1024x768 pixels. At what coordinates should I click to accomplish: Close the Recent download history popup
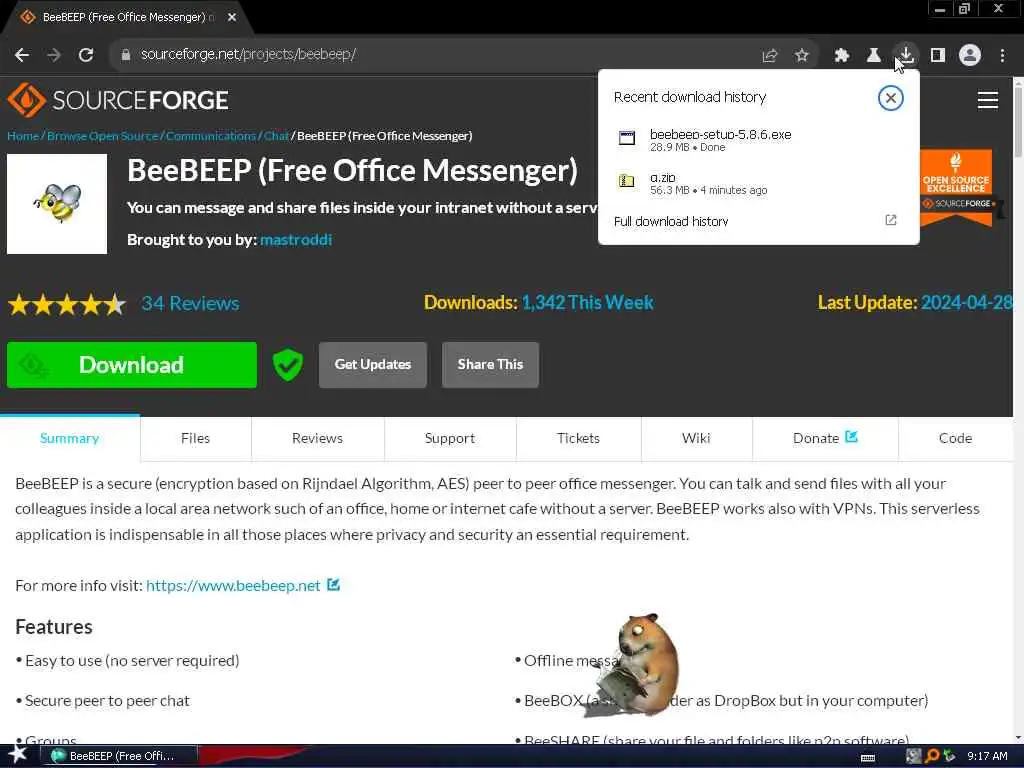click(890, 98)
